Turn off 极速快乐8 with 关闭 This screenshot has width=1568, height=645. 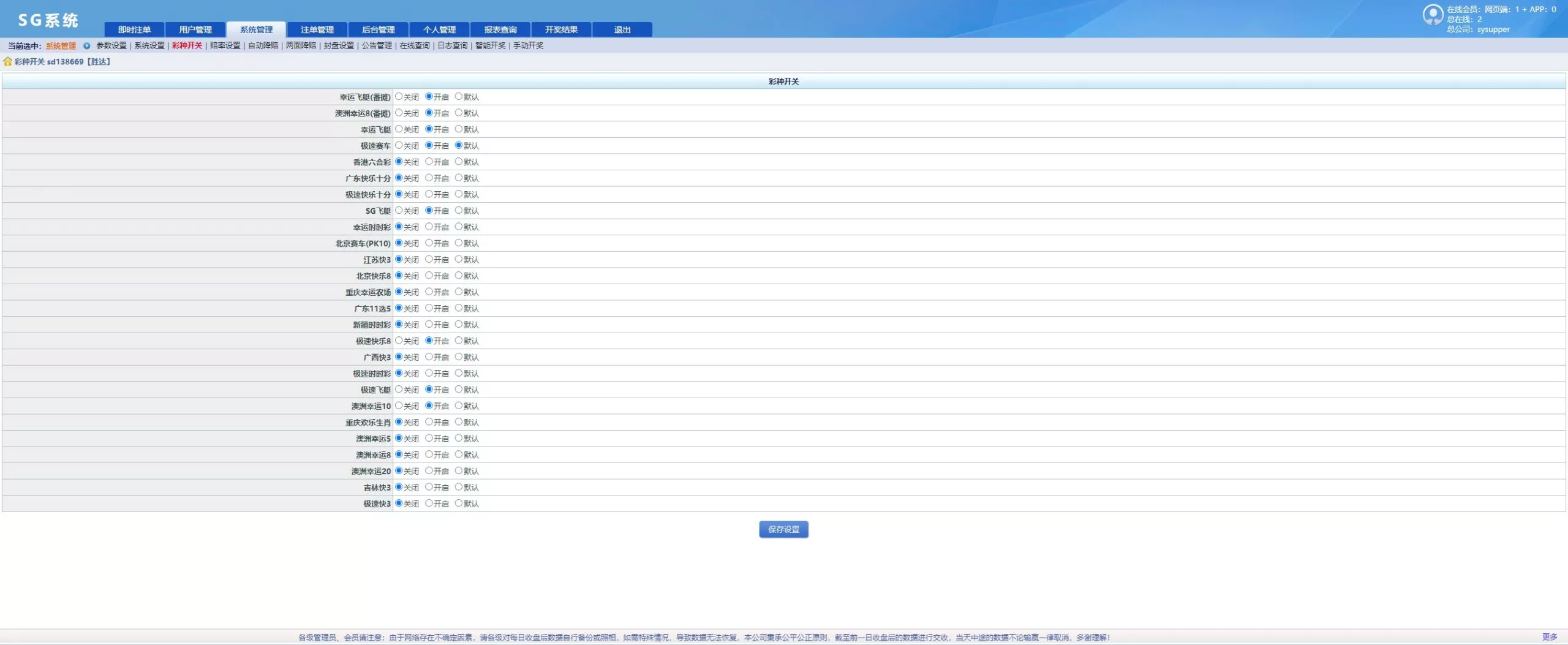pyautogui.click(x=399, y=341)
